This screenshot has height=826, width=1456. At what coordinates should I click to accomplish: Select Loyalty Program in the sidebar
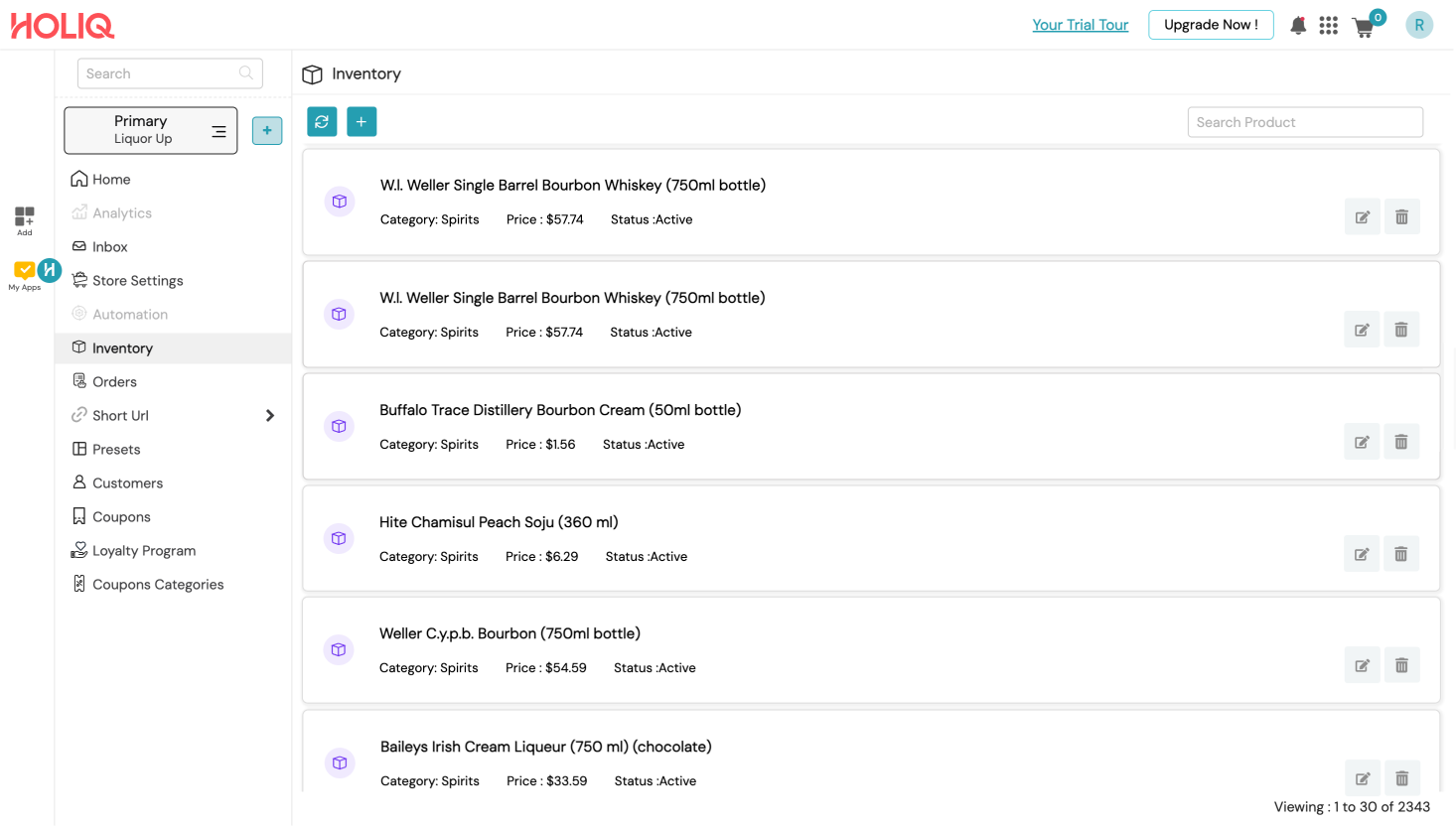(x=143, y=551)
